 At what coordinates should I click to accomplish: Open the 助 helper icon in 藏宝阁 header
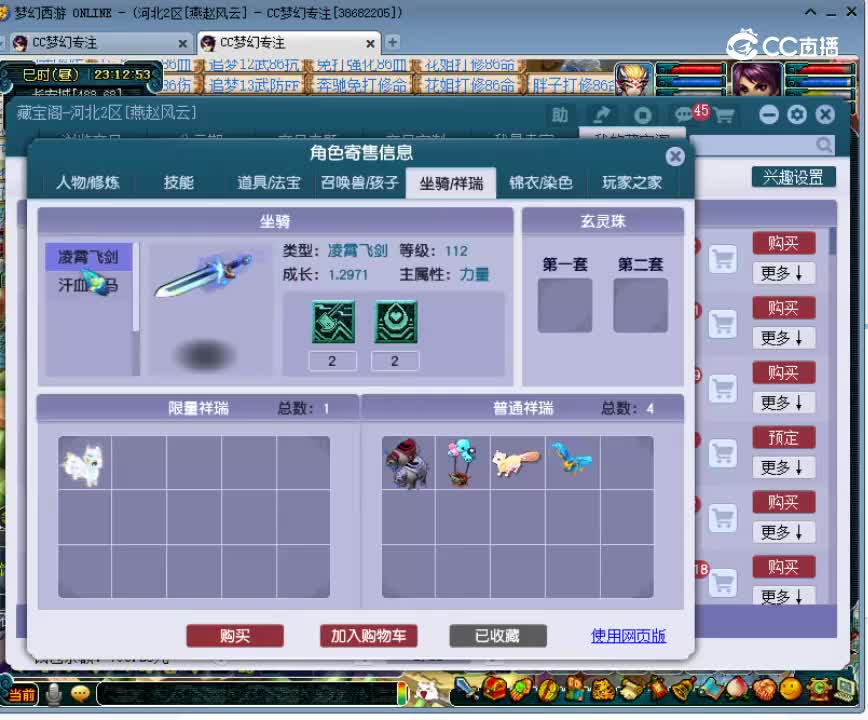coord(560,115)
